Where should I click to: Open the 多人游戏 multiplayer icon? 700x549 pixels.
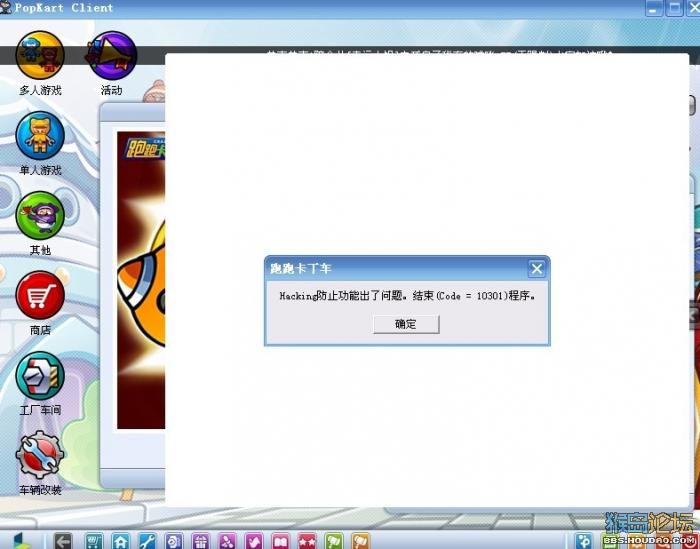[x=40, y=56]
